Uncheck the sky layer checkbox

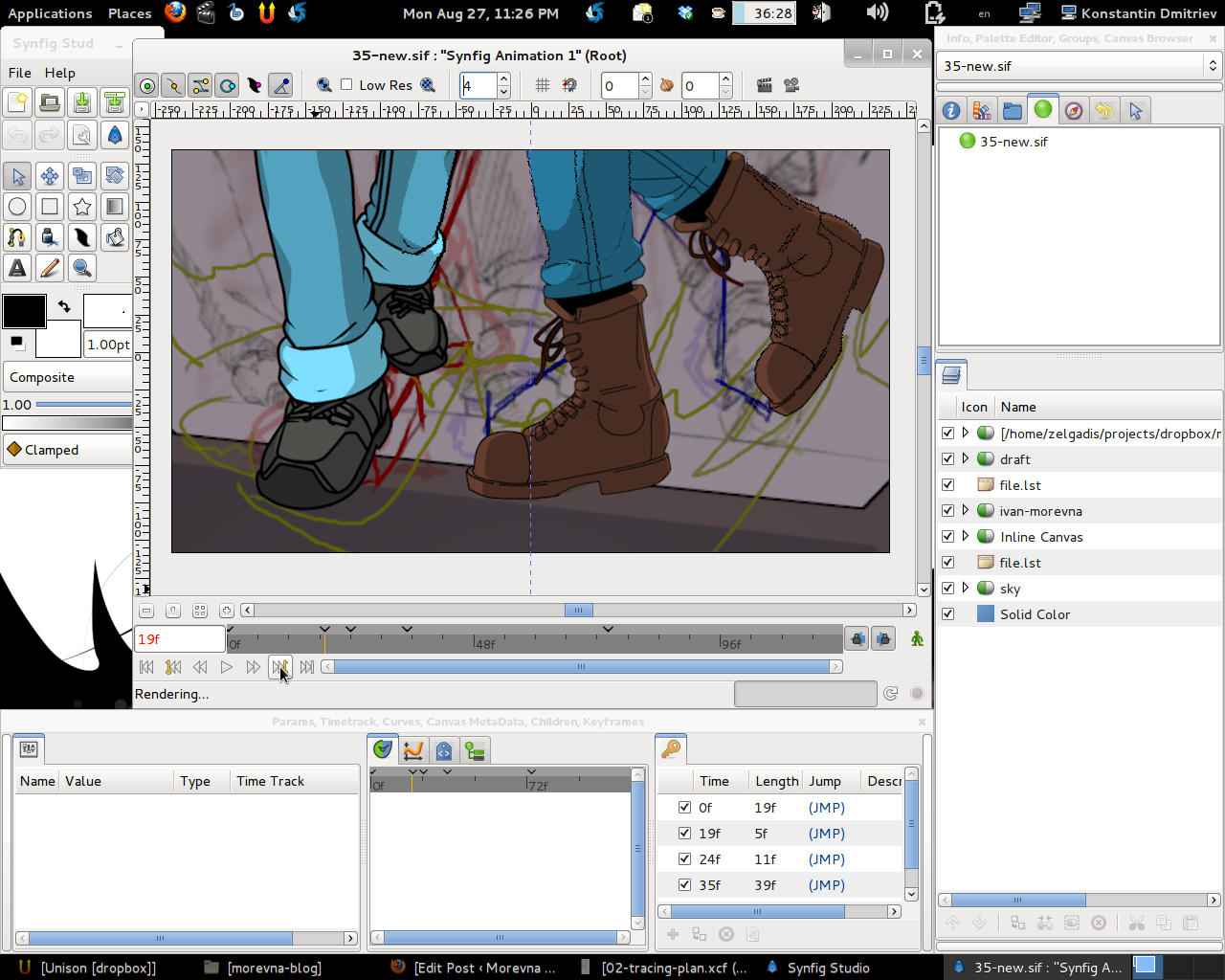(947, 588)
